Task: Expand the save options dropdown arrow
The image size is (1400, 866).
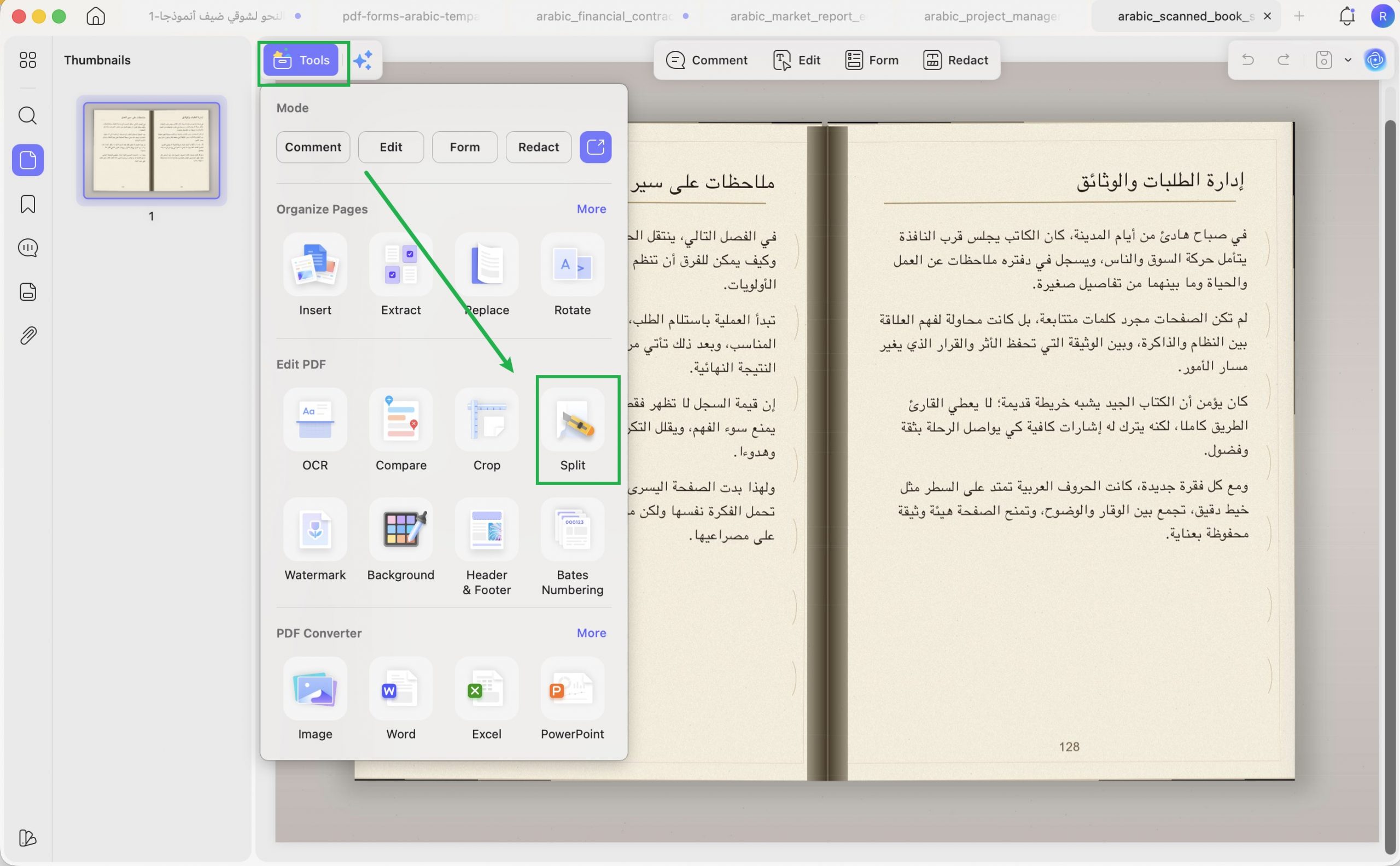Action: [1348, 60]
